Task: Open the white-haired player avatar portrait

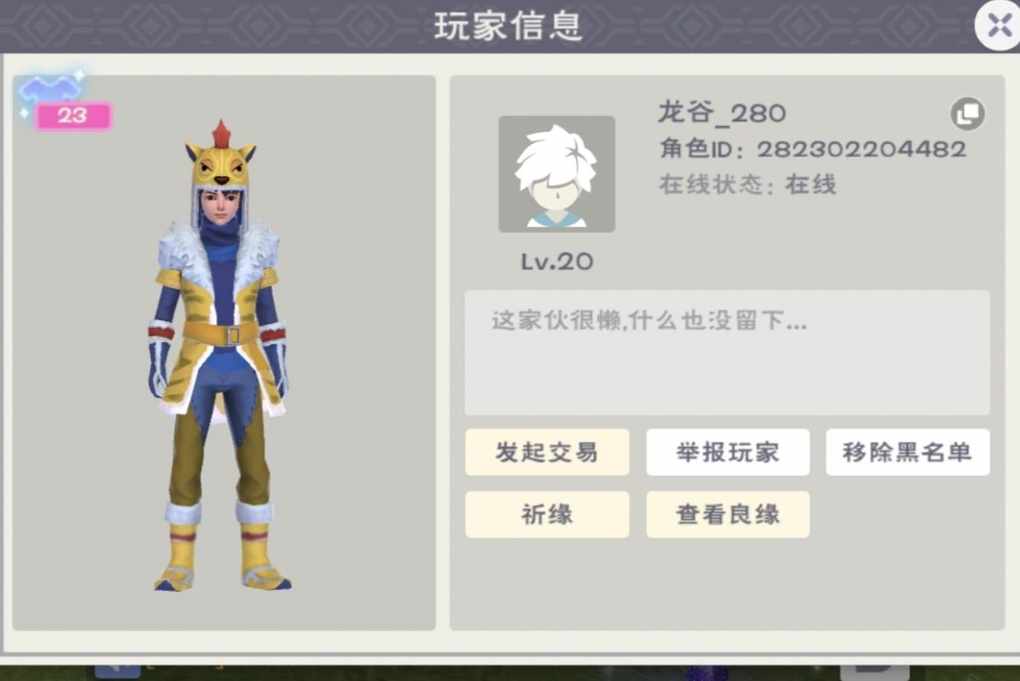Action: pos(556,174)
